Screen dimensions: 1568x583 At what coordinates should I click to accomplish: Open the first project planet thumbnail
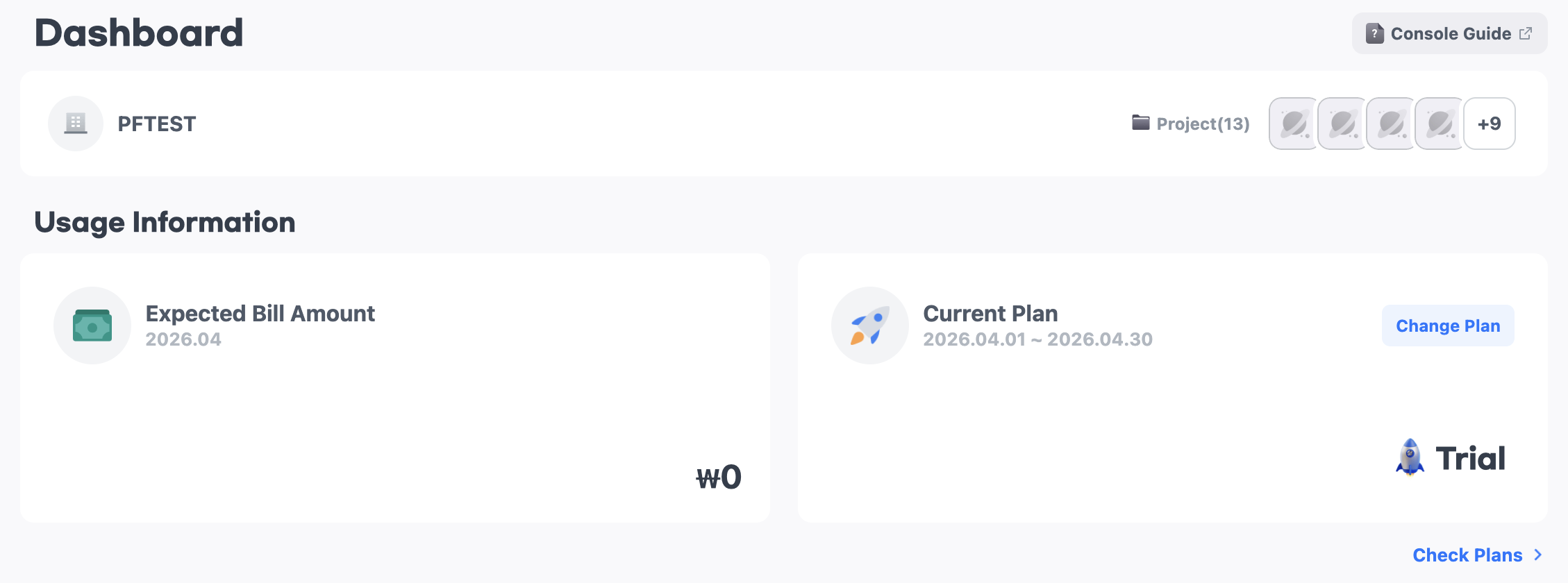[x=1294, y=124]
